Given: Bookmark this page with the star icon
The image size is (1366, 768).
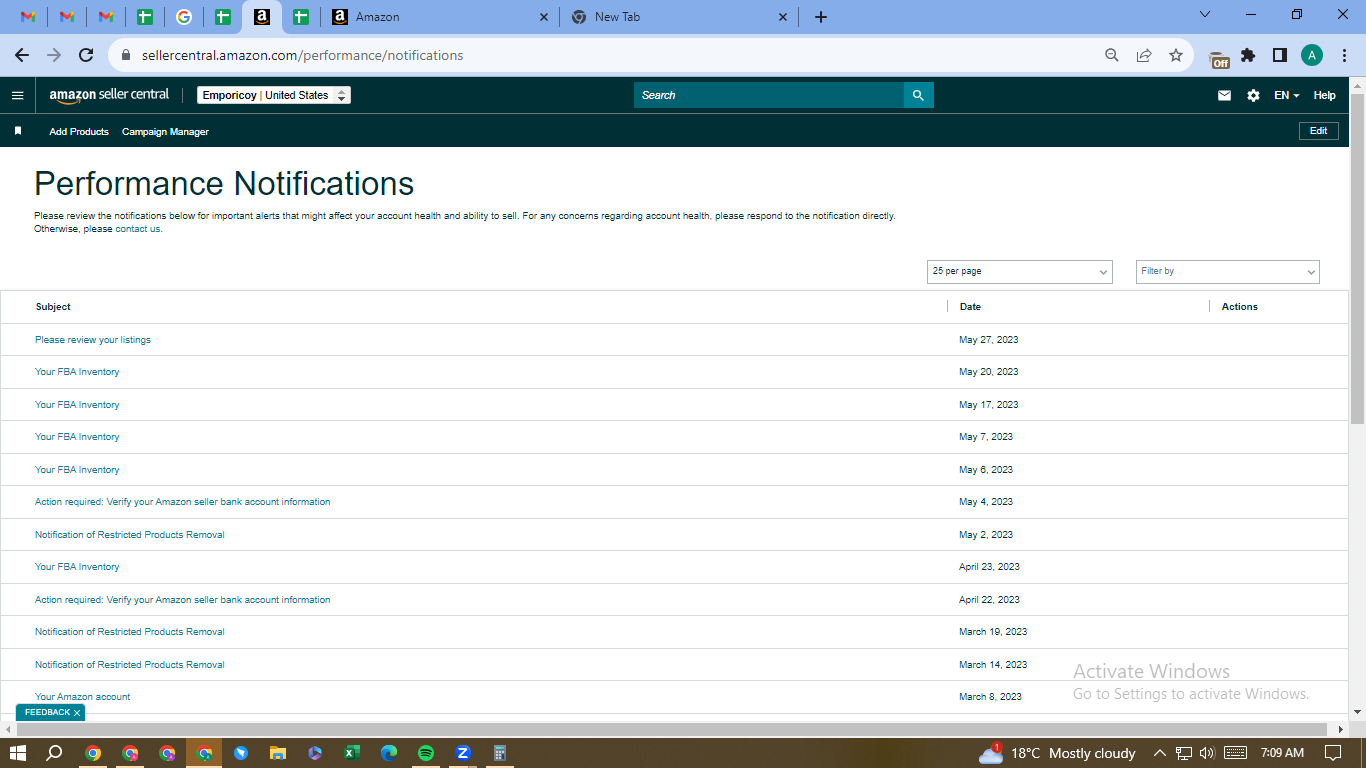Looking at the screenshot, I should click(x=1176, y=55).
